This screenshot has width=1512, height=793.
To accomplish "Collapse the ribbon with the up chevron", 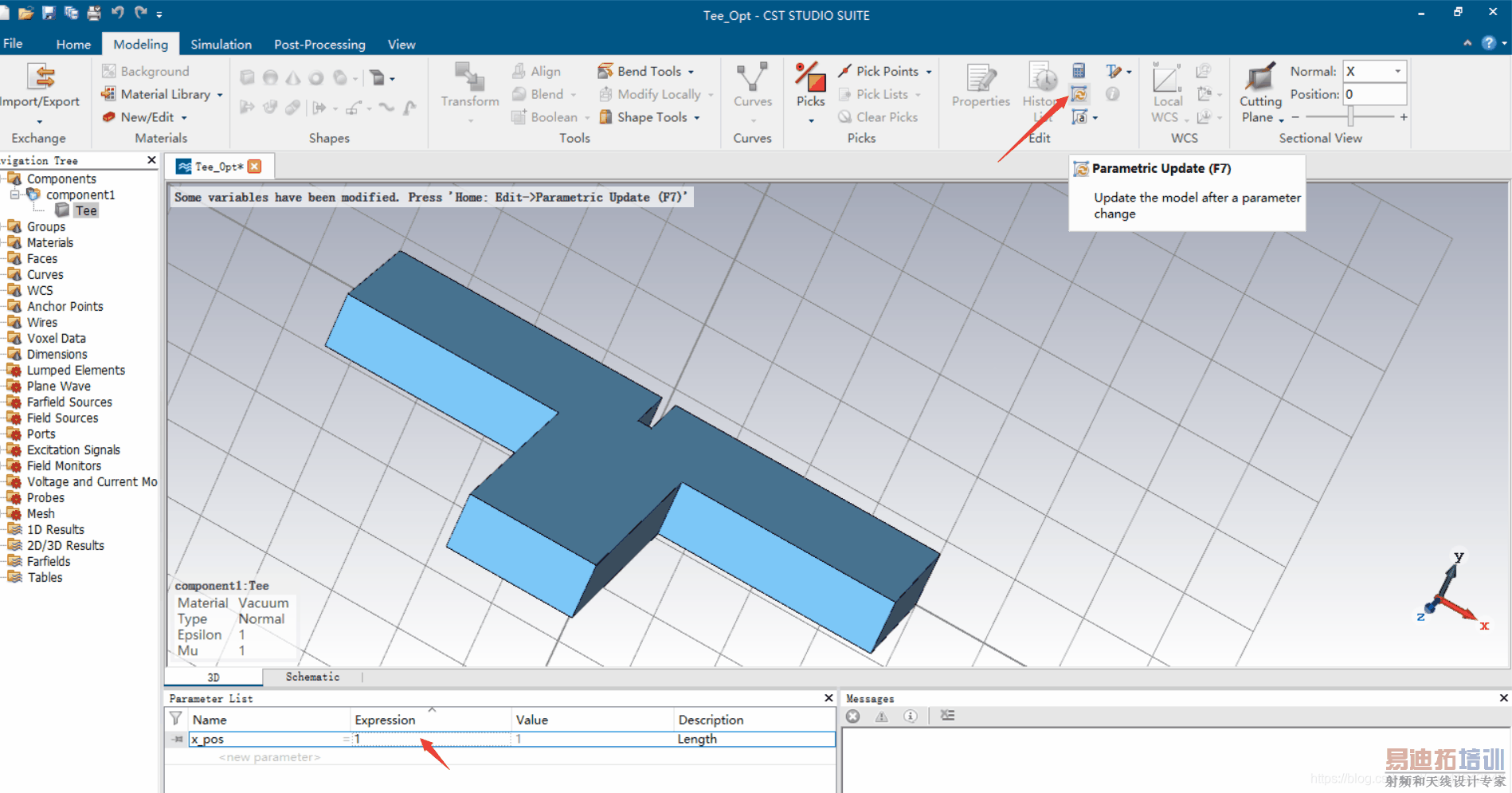I will [1467, 43].
